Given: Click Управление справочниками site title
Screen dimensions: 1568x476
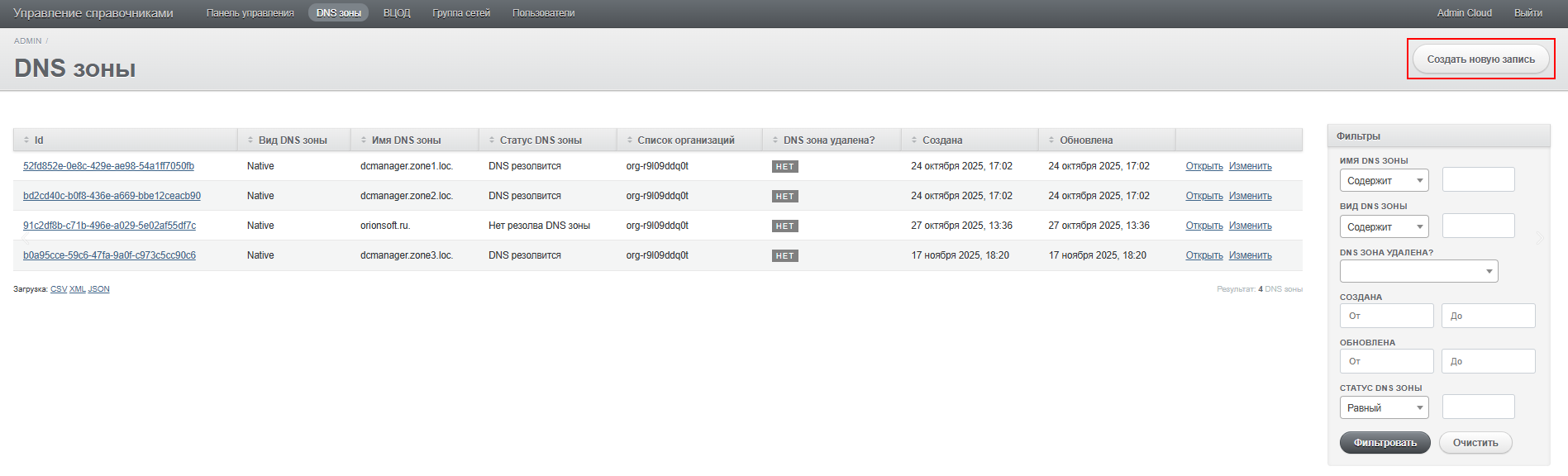Looking at the screenshot, I should [93, 13].
